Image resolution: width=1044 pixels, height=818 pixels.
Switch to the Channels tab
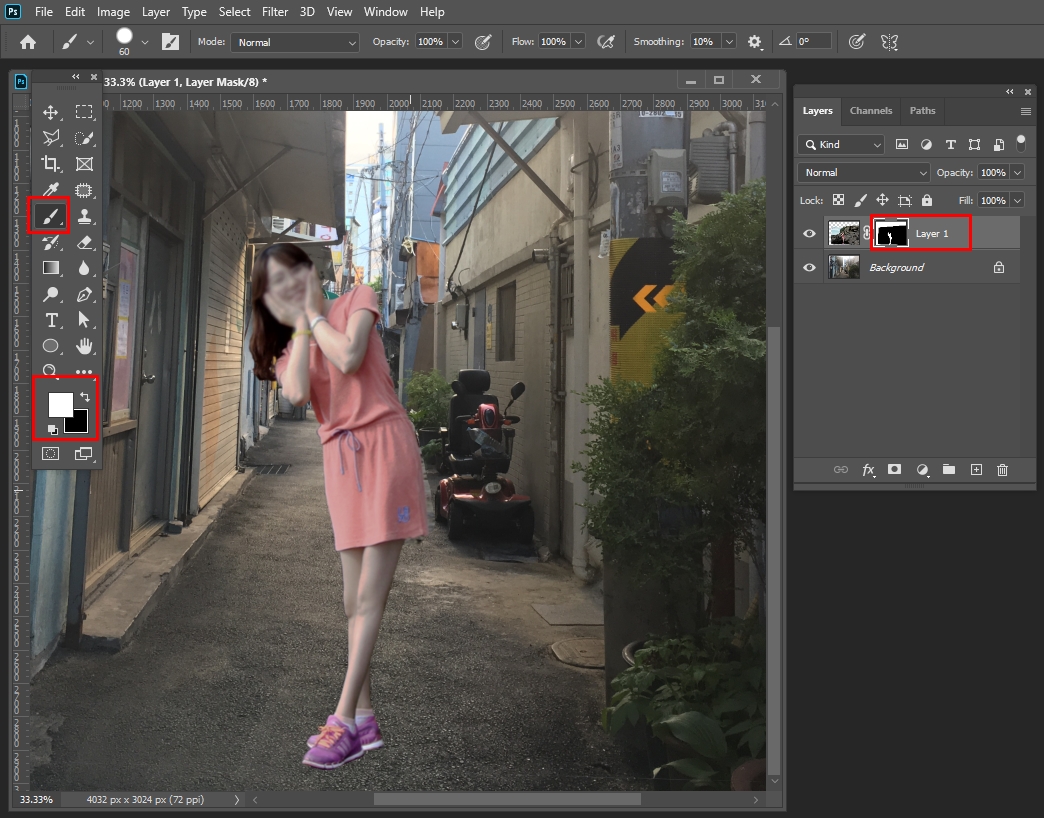870,111
